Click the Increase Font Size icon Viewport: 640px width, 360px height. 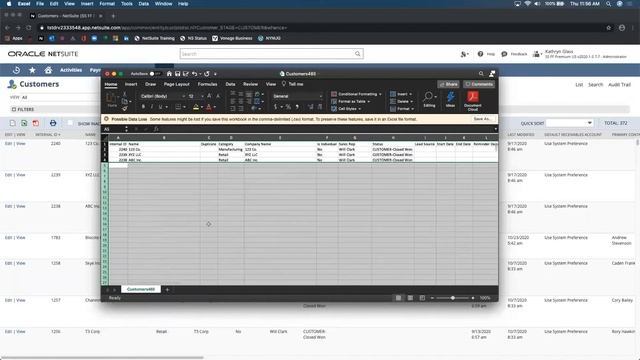pyautogui.click(x=209, y=96)
